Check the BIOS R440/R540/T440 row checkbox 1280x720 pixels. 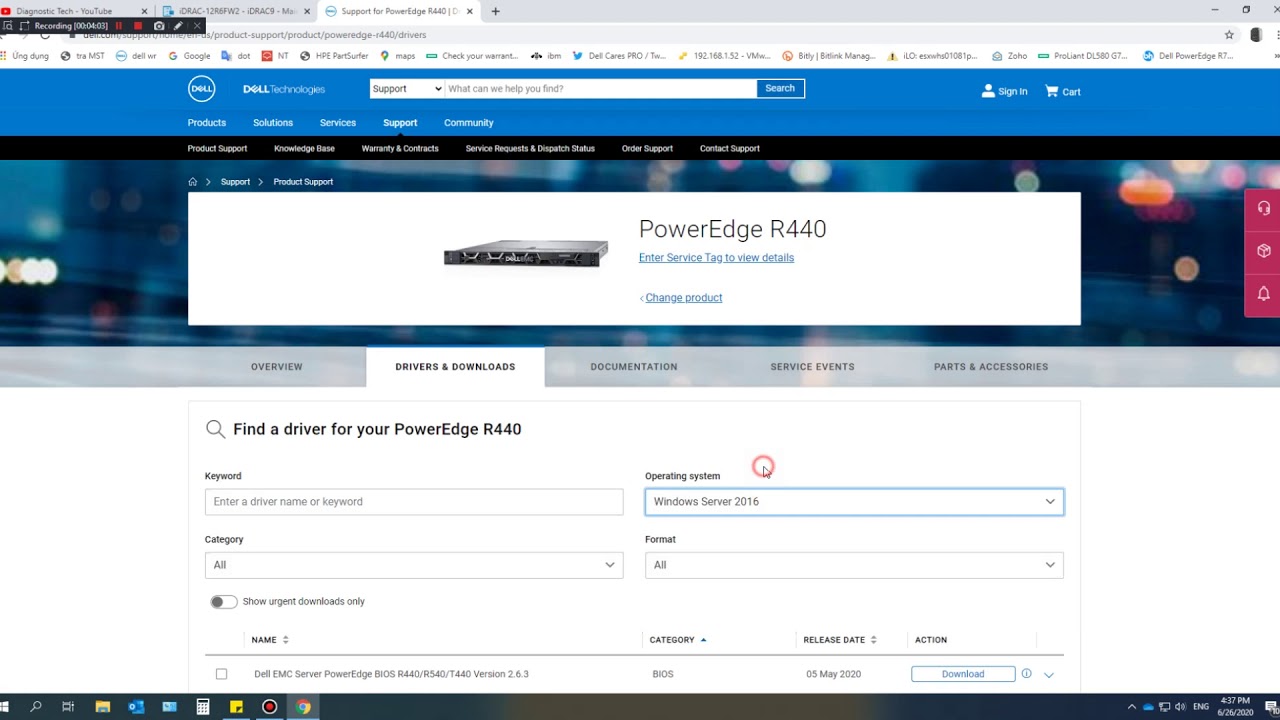tap(221, 674)
